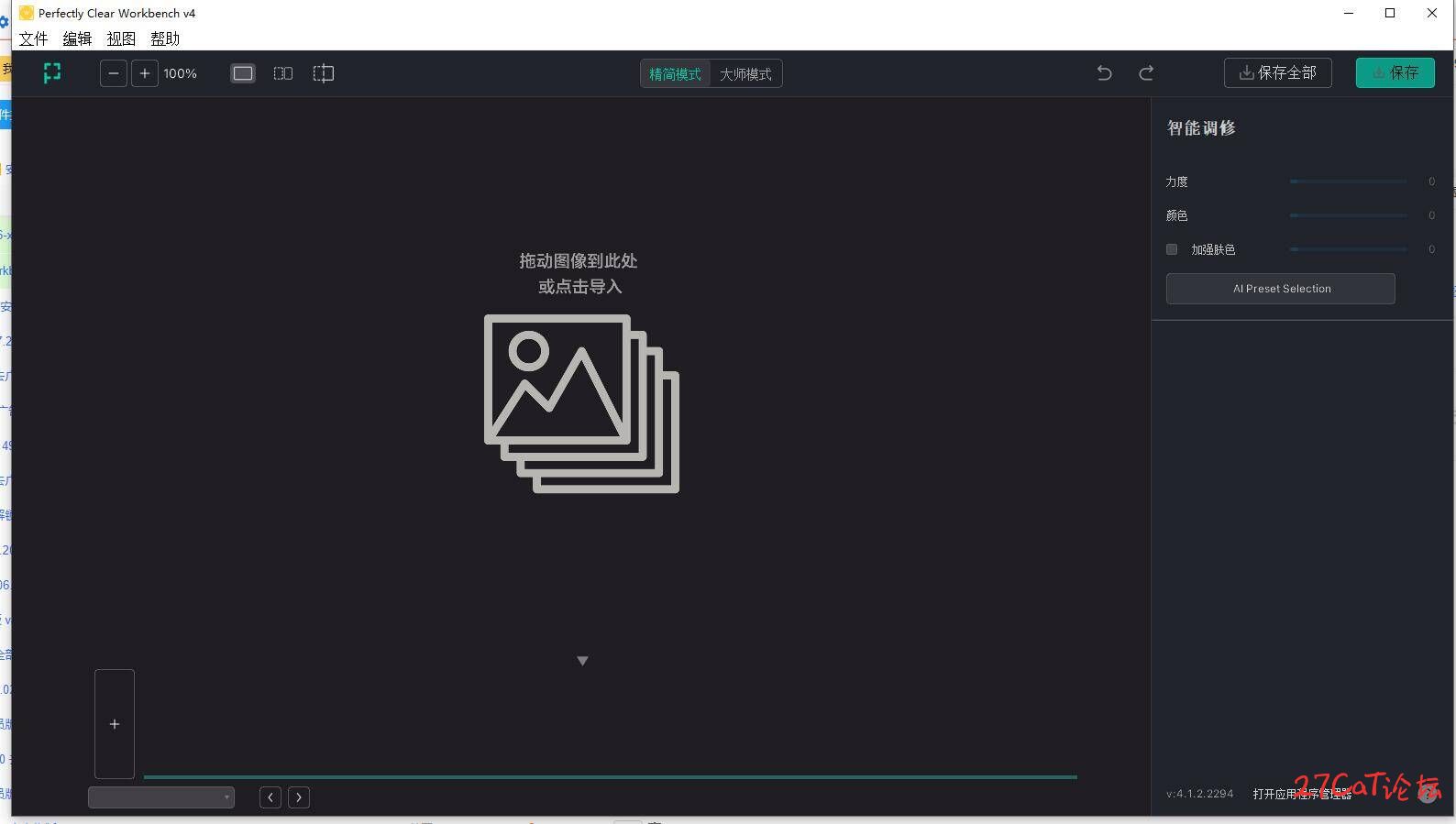This screenshot has width=1456, height=824.
Task: Go to previous image in the filmstrip
Action: pos(270,797)
